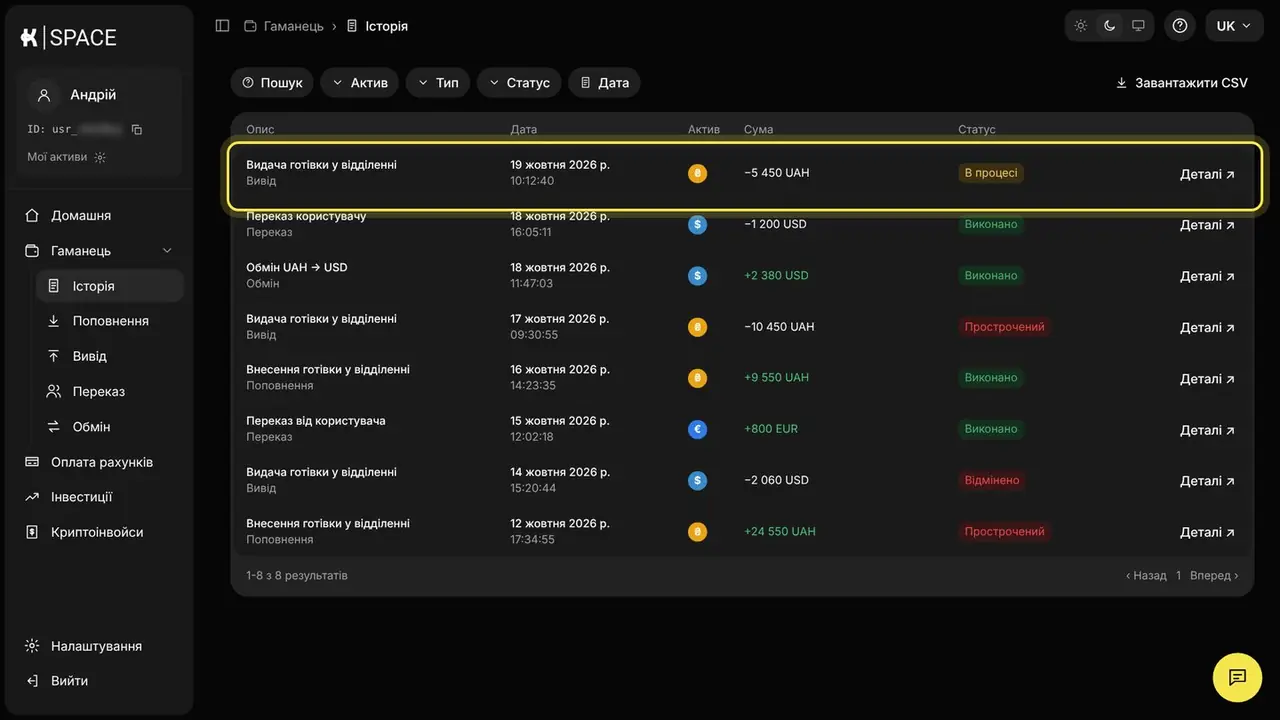Open Поповнення in sidebar
Image resolution: width=1280 pixels, height=720 pixels.
click(110, 321)
